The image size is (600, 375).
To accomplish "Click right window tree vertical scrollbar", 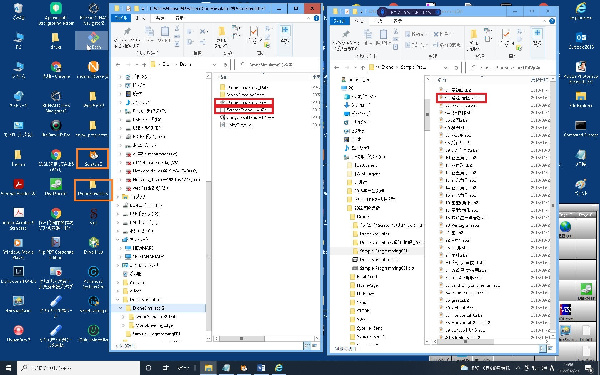I will (427, 114).
